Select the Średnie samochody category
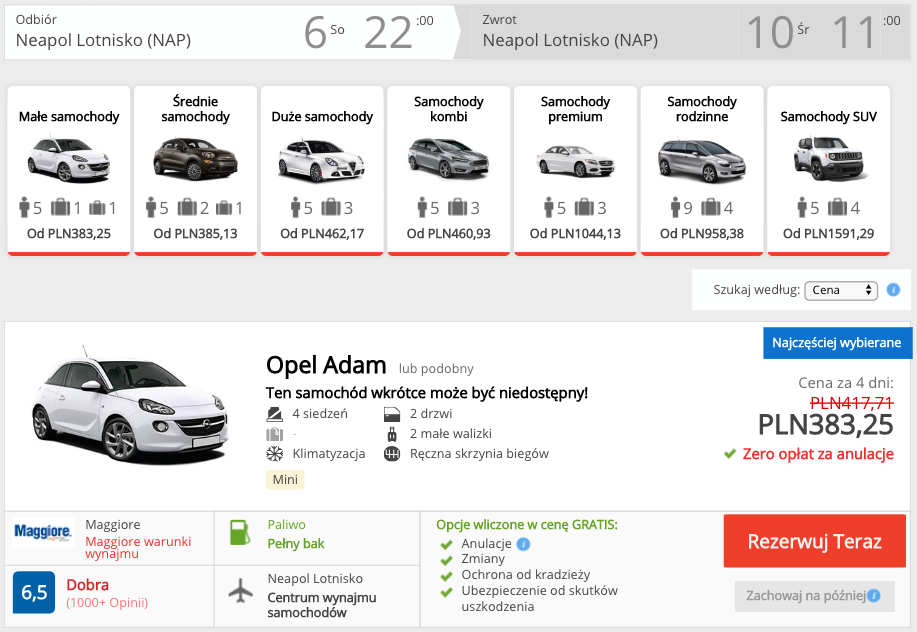The image size is (917, 632). (x=195, y=171)
